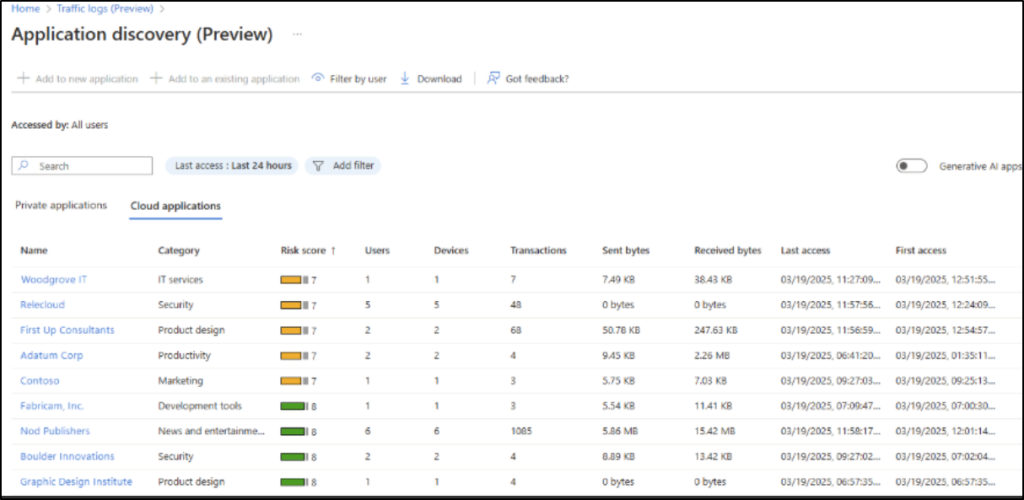The width and height of the screenshot is (1024, 500).
Task: Click the 38.43 KB received bytes value
Action: pos(713,279)
